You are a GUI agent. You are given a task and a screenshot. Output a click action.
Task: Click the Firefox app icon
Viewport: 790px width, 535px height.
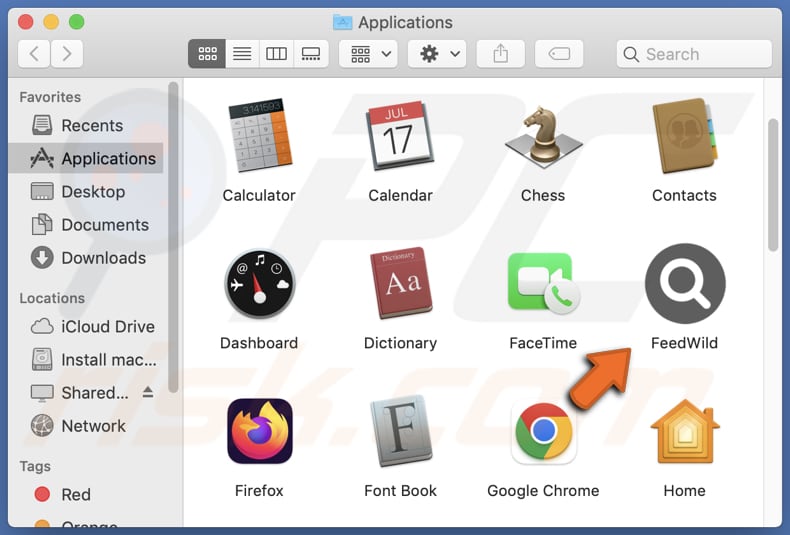[x=259, y=431]
